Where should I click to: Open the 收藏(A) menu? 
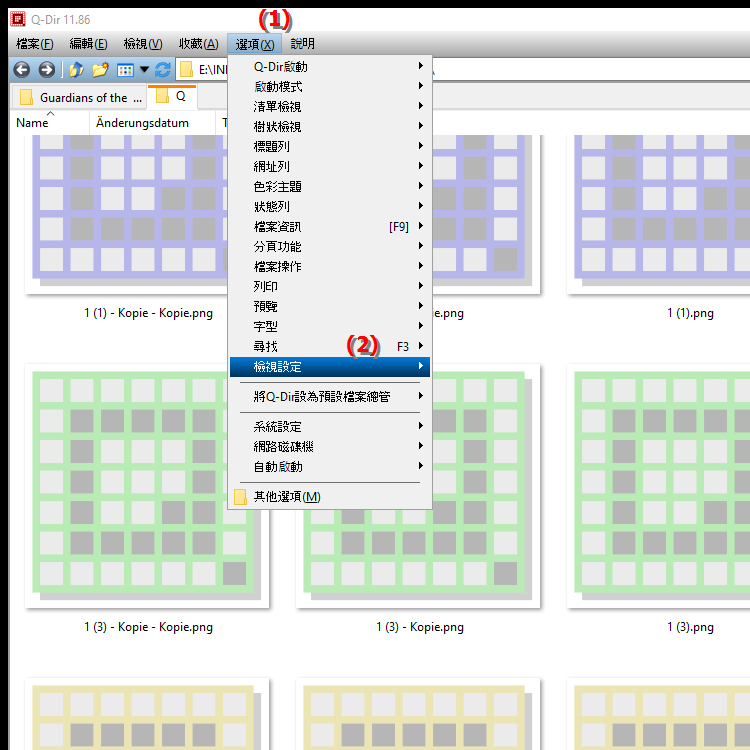(x=199, y=44)
